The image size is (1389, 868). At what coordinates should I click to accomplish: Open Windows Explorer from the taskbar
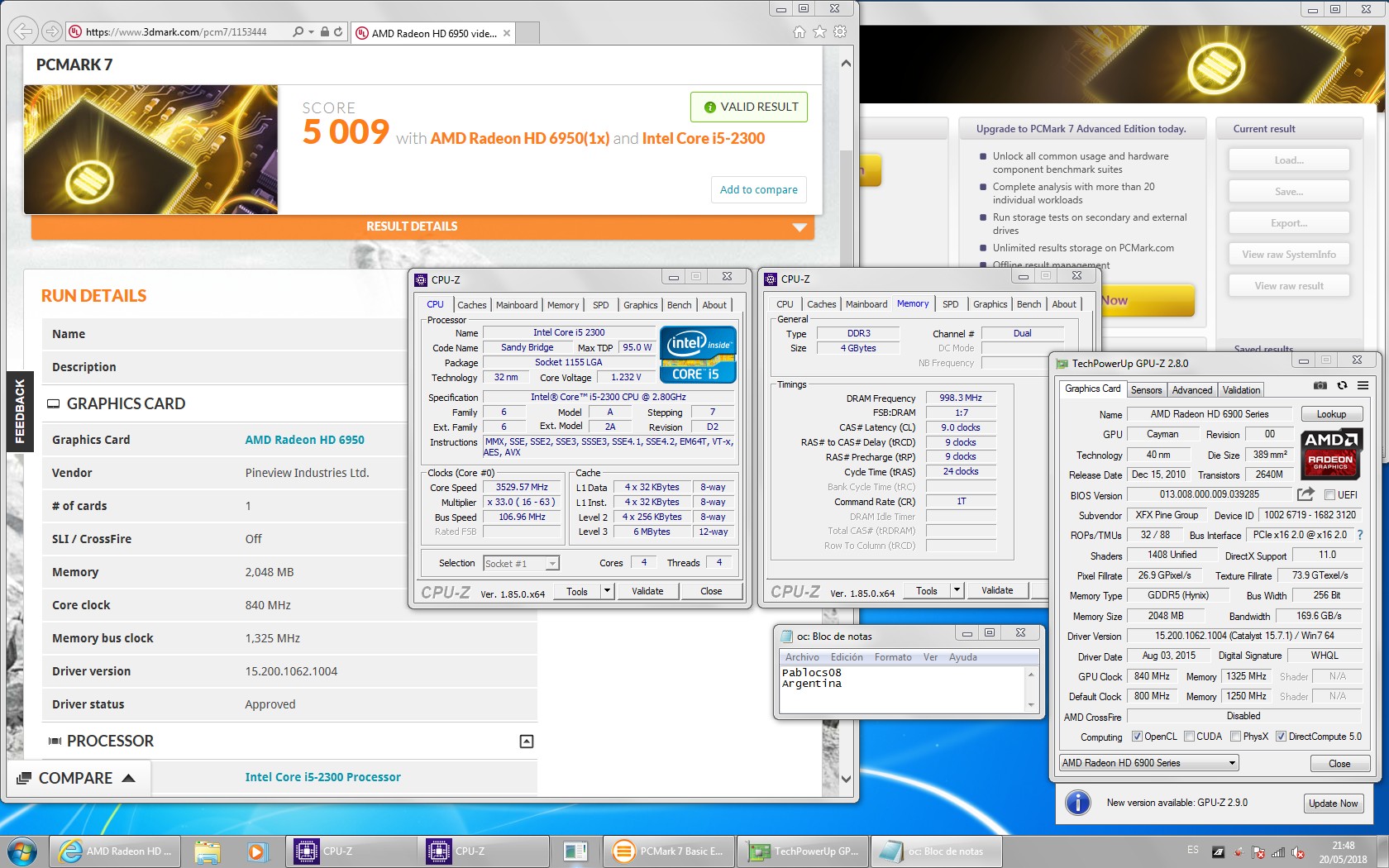pos(207,851)
